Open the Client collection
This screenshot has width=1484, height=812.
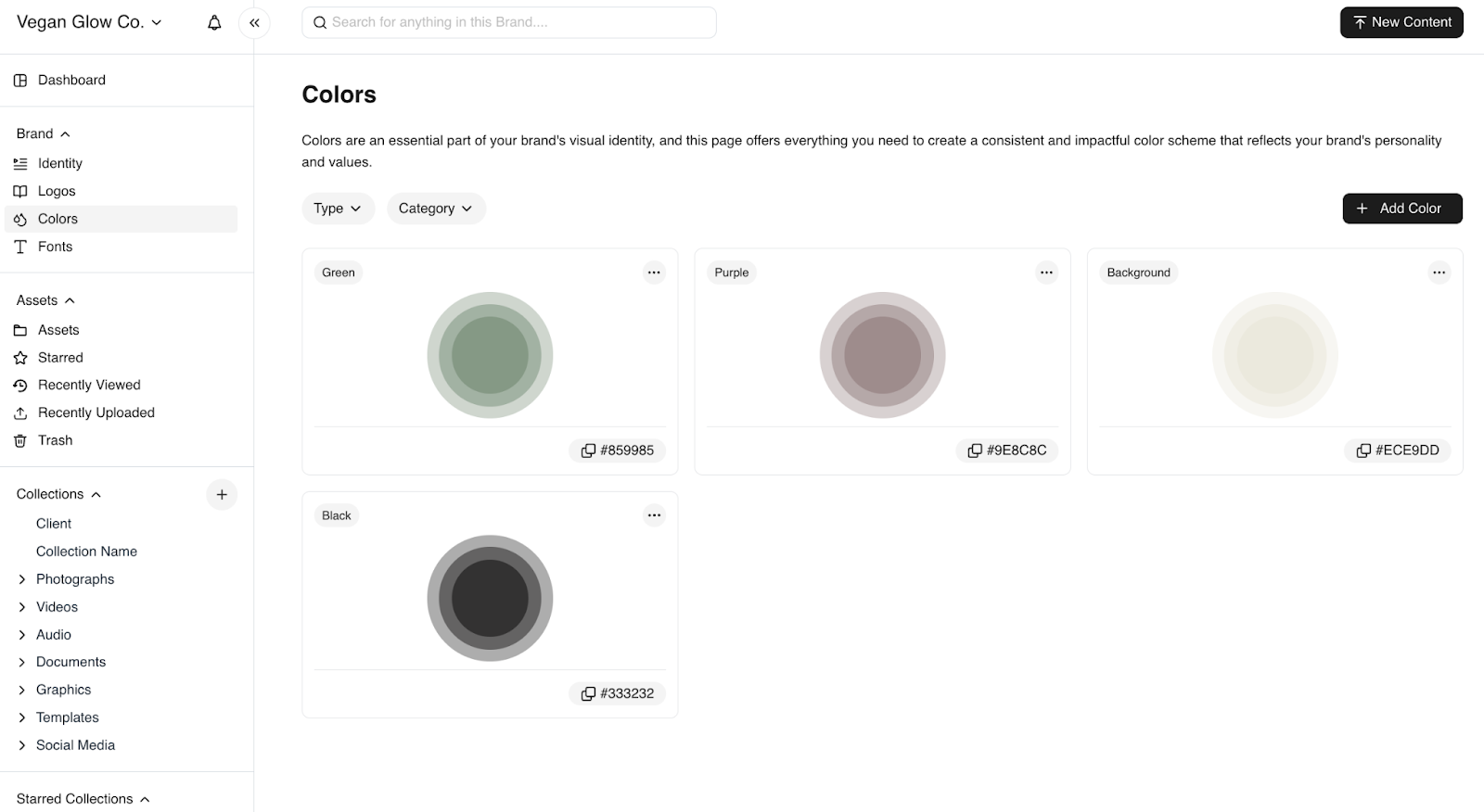54,524
